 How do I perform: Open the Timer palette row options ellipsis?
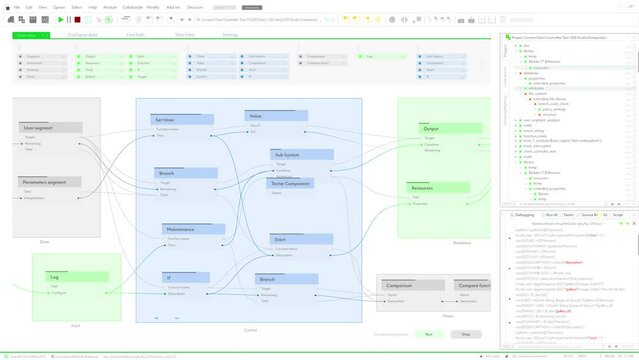click(x=233, y=57)
